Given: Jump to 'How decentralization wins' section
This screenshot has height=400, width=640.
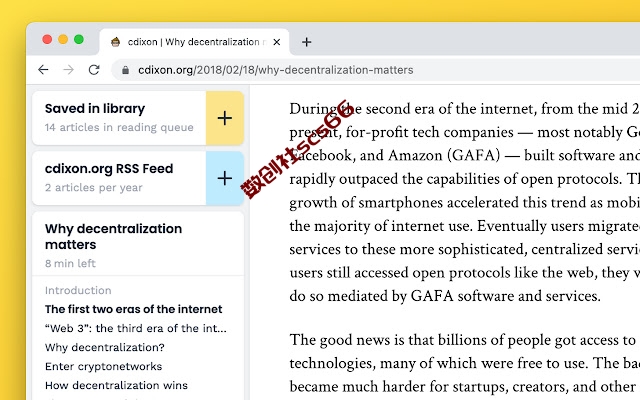Looking at the screenshot, I should (x=116, y=385).
